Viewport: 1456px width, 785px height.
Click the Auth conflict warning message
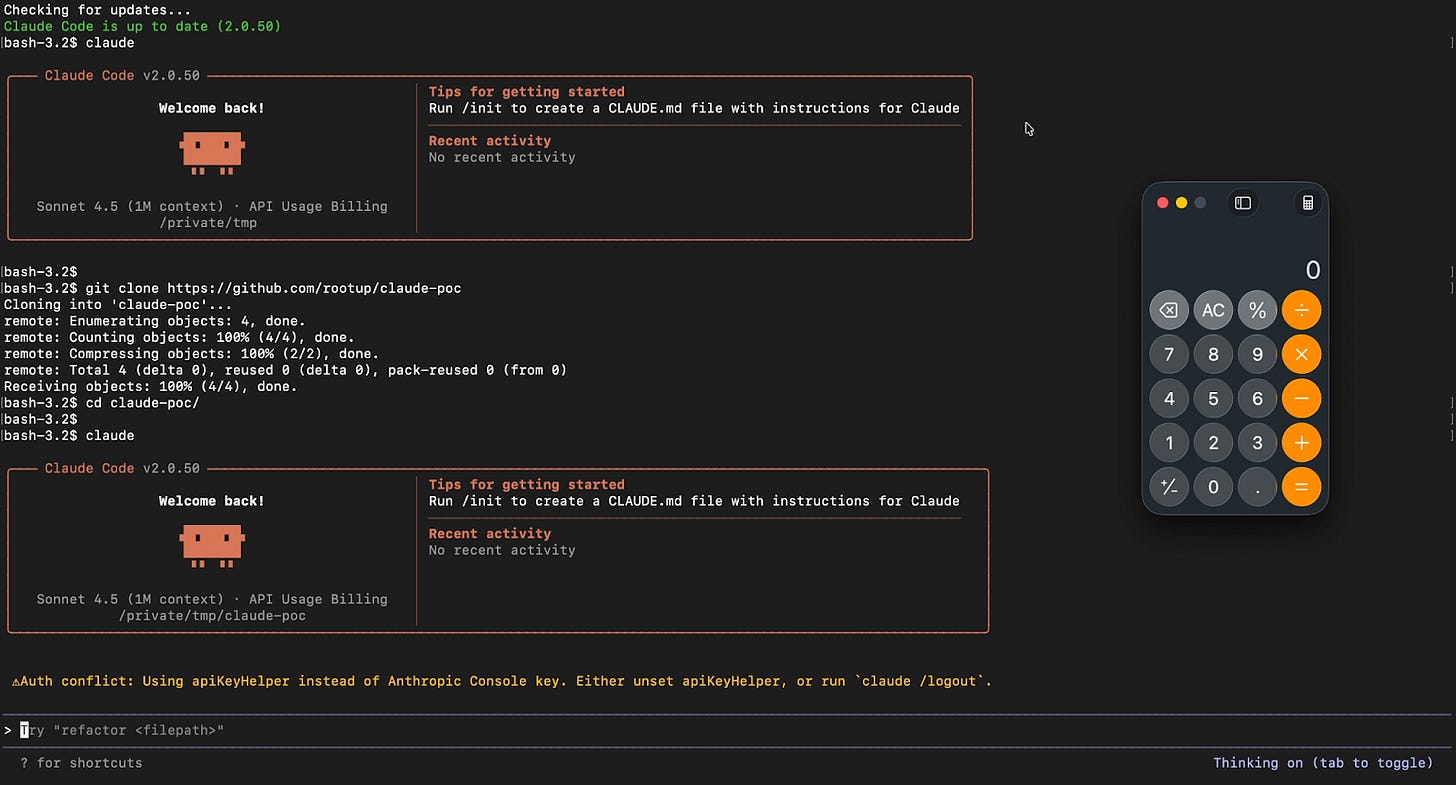pos(501,681)
